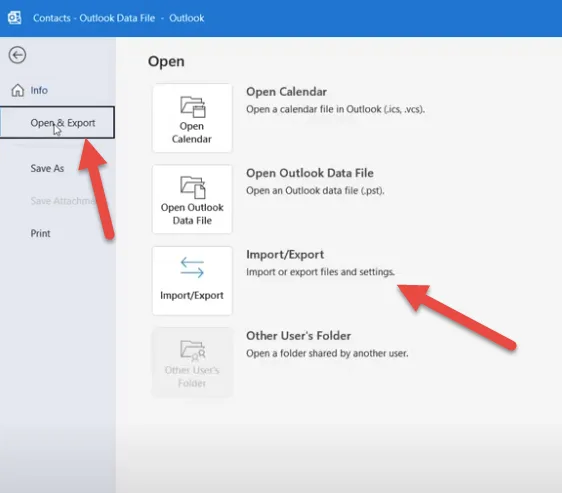Viewport: 562px width, 493px height.
Task: Click the Open Calendar tile button
Action: [192, 118]
